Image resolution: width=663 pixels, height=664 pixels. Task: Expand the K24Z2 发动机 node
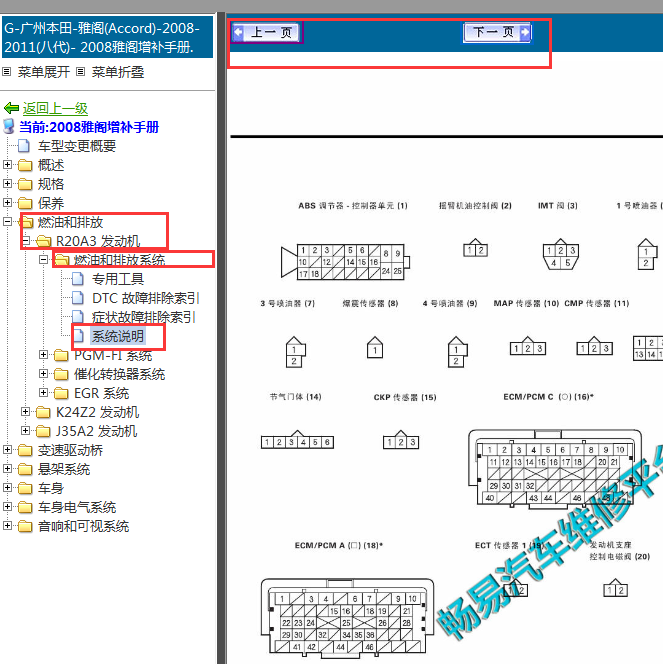click(x=25, y=412)
